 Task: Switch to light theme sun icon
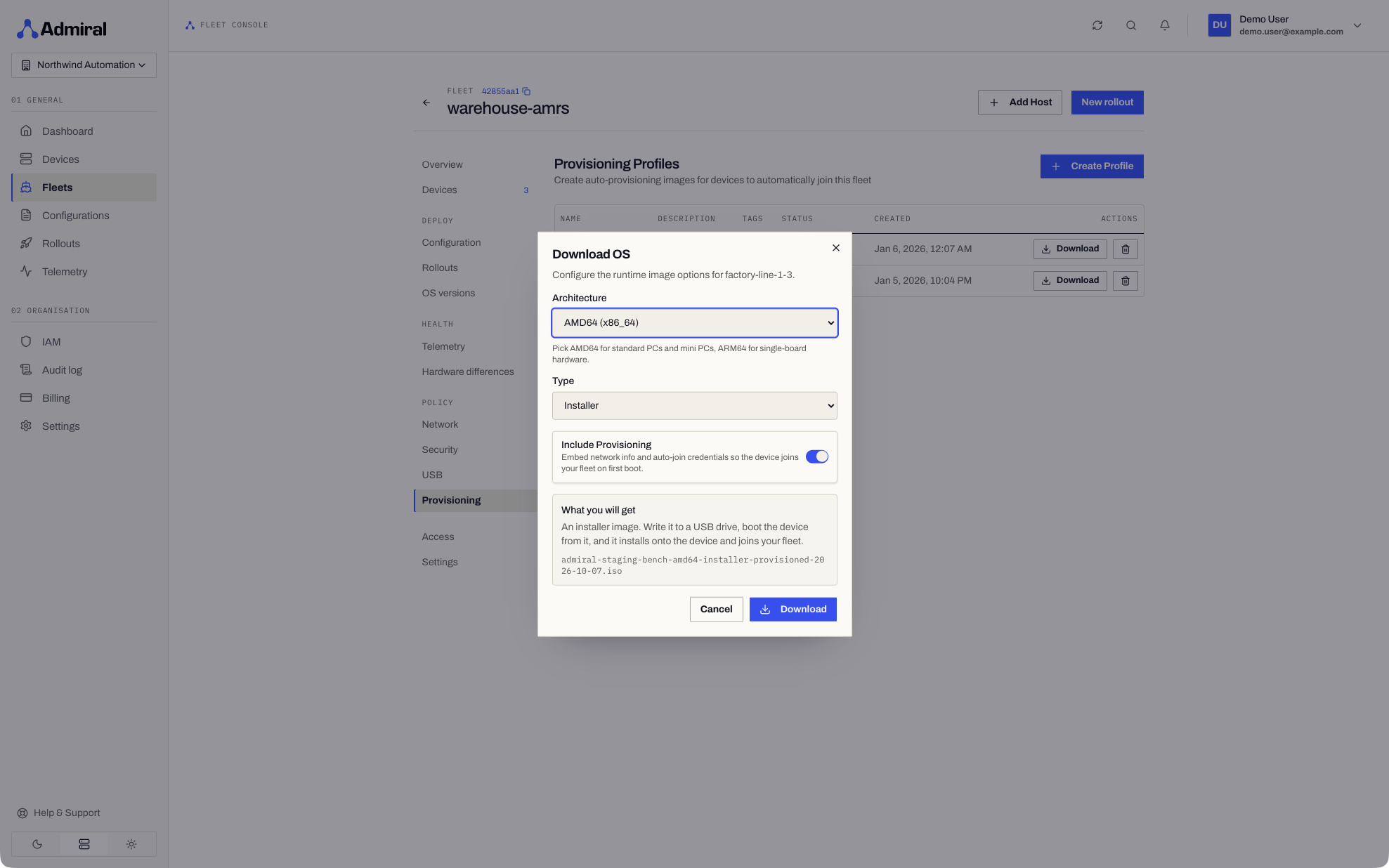coord(131,844)
